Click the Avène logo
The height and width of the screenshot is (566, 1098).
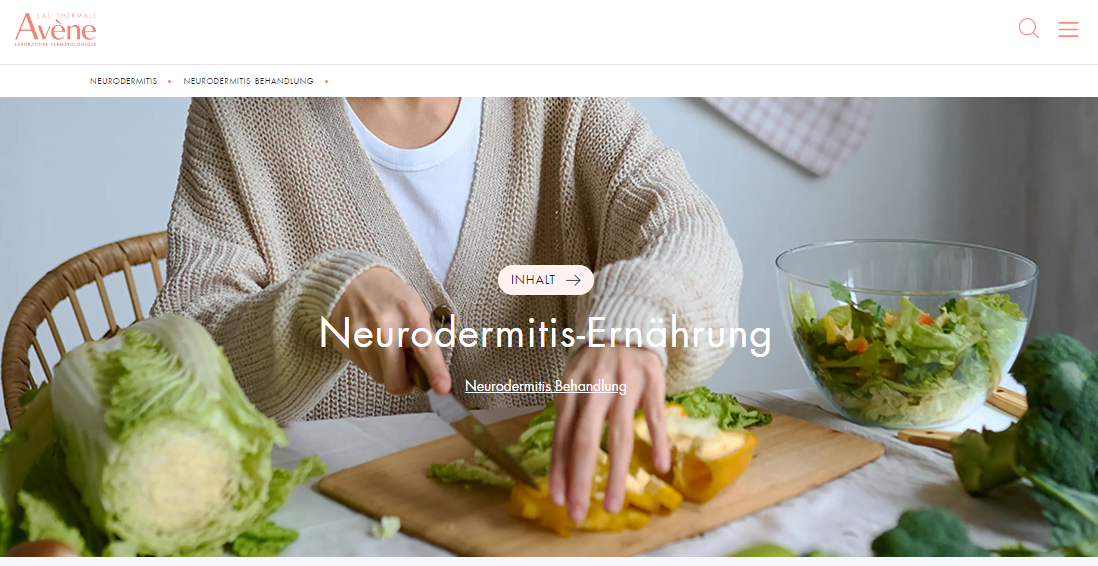55,29
